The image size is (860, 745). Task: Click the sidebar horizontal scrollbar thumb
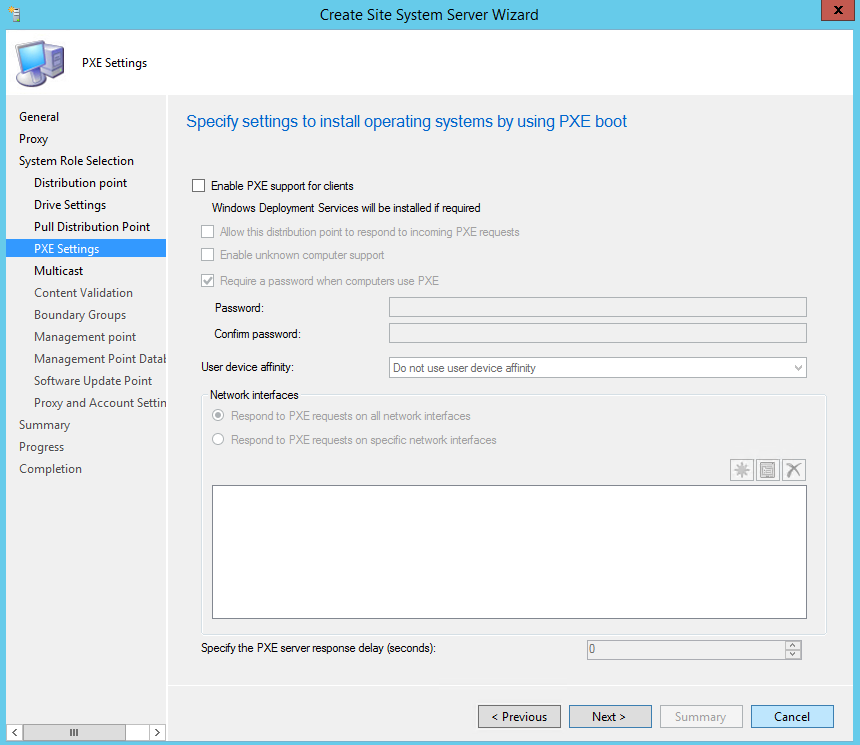[74, 732]
